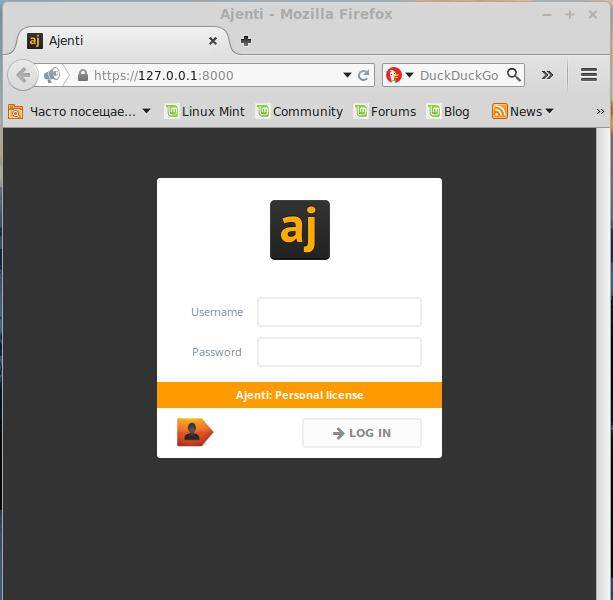This screenshot has height=600, width=613.
Task: Open the Linux Mint bookmark
Action: tap(205, 111)
